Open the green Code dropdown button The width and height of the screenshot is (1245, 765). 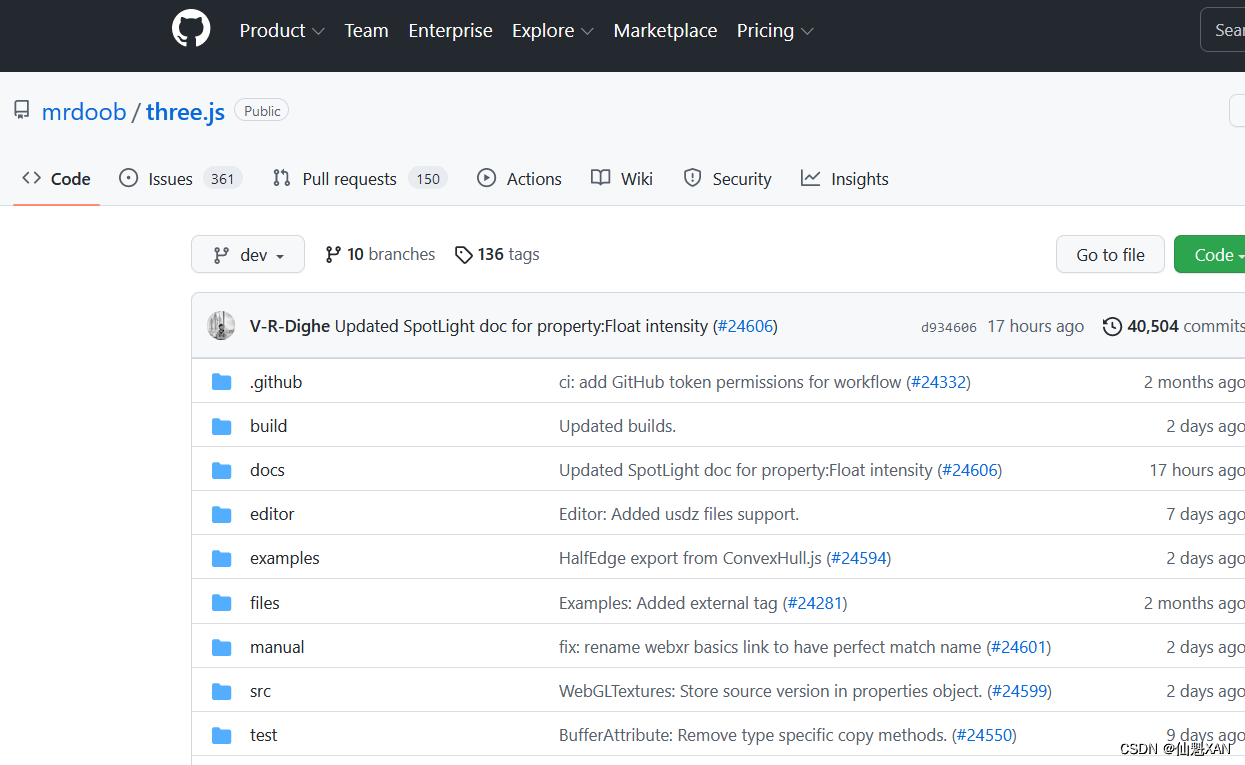point(1211,255)
